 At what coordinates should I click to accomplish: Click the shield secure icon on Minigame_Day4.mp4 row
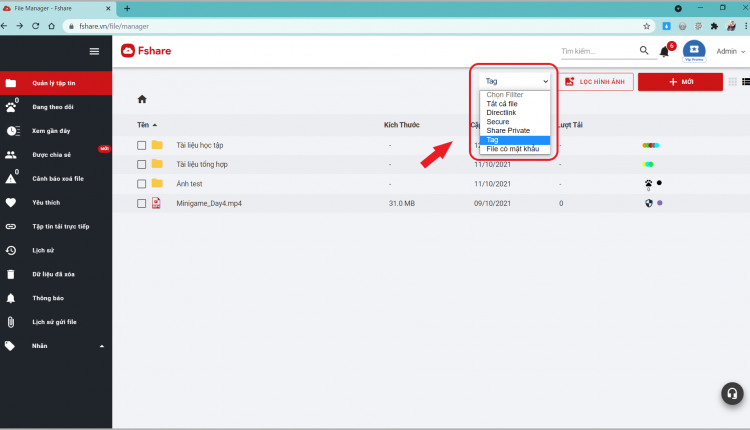point(649,203)
